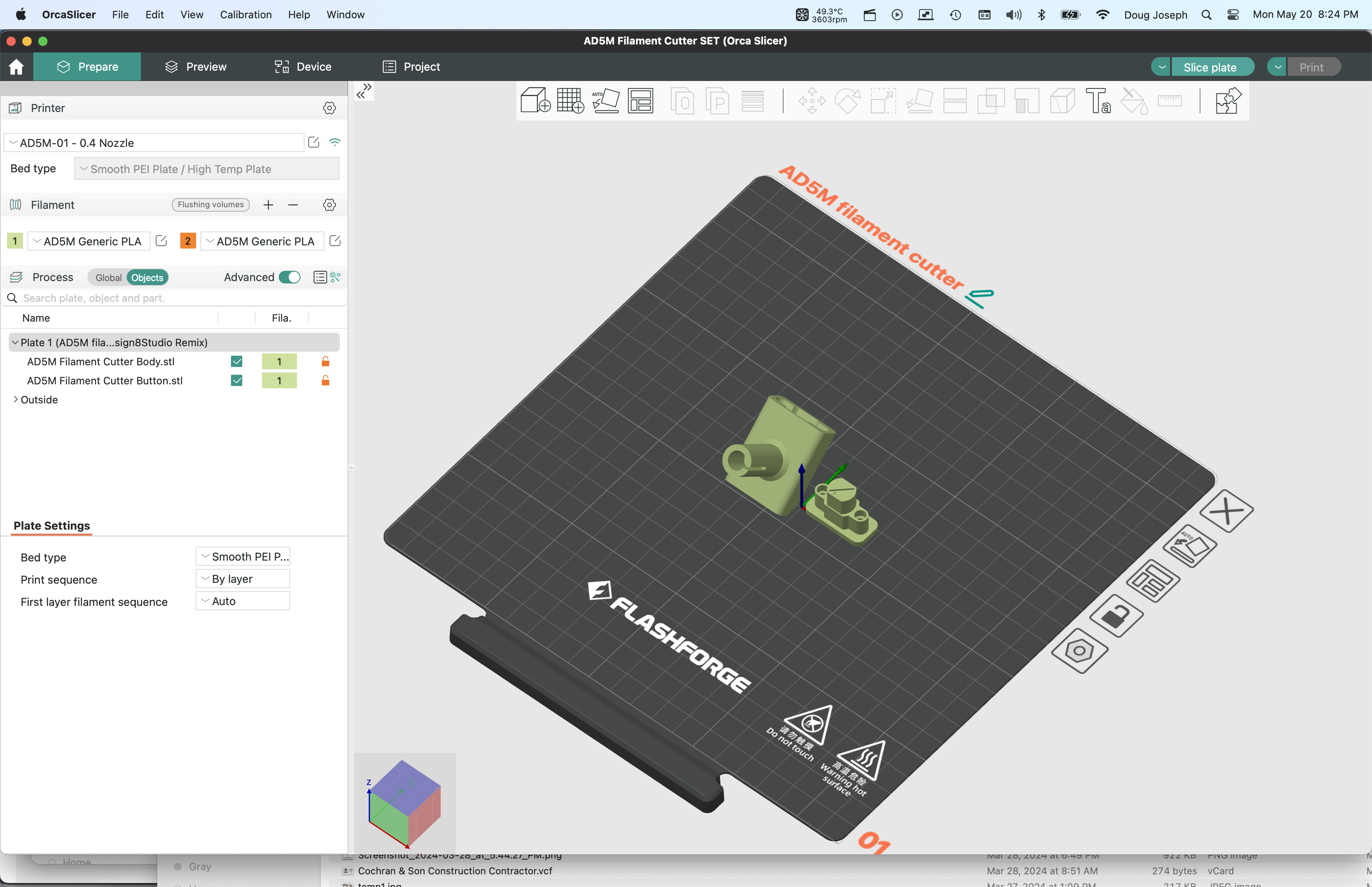Click the Slice plate button

1210,67
